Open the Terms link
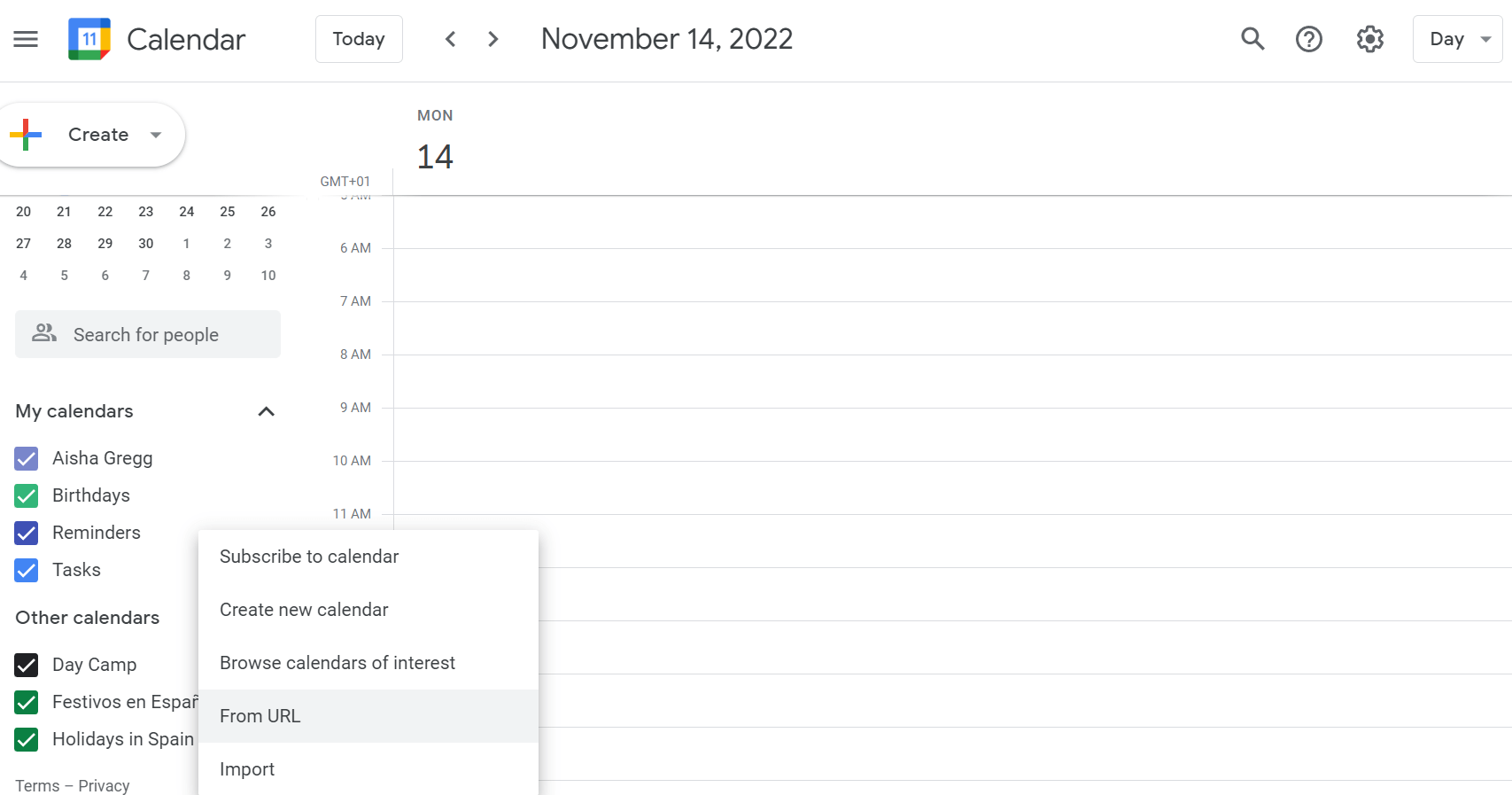1512x795 pixels. coord(37,785)
